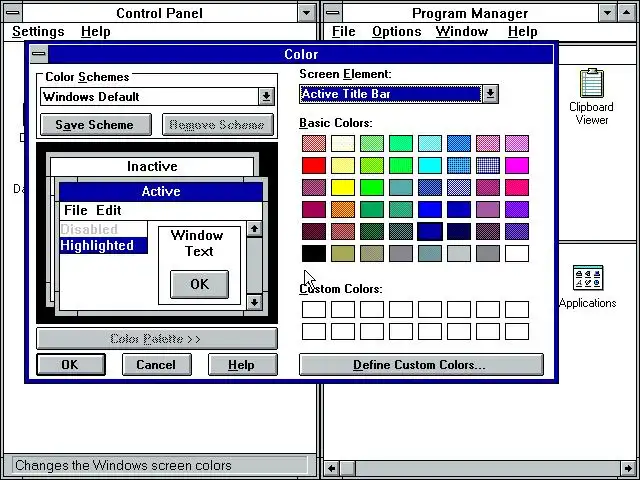The width and height of the screenshot is (640, 480).
Task: Click the Edit menu item in preview
Action: [109, 210]
